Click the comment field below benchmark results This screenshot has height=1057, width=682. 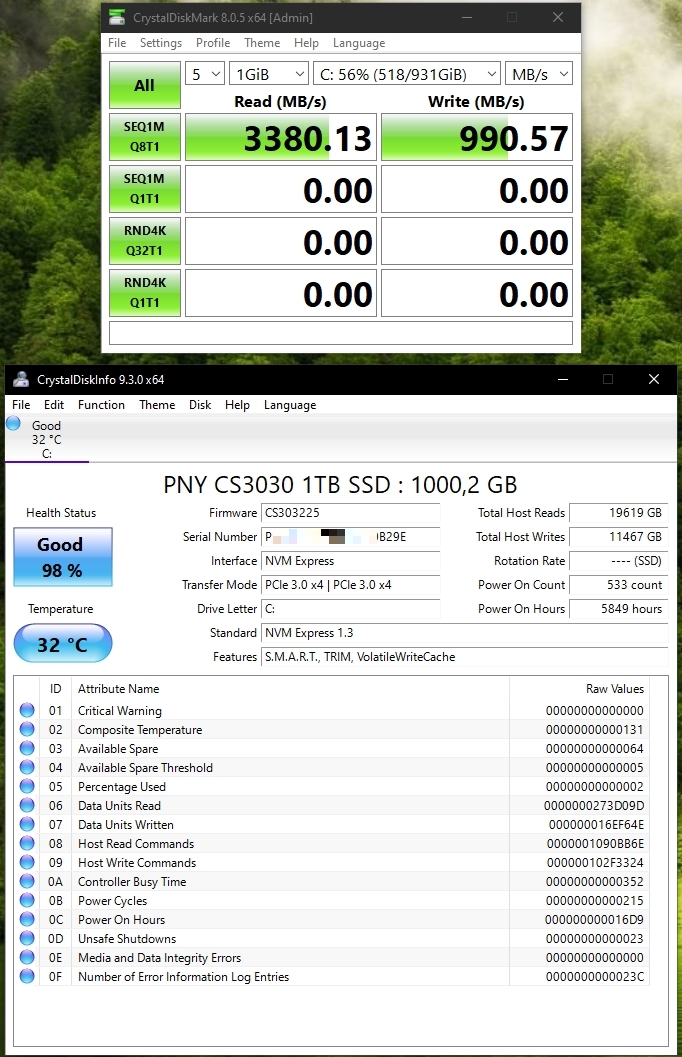pos(341,333)
